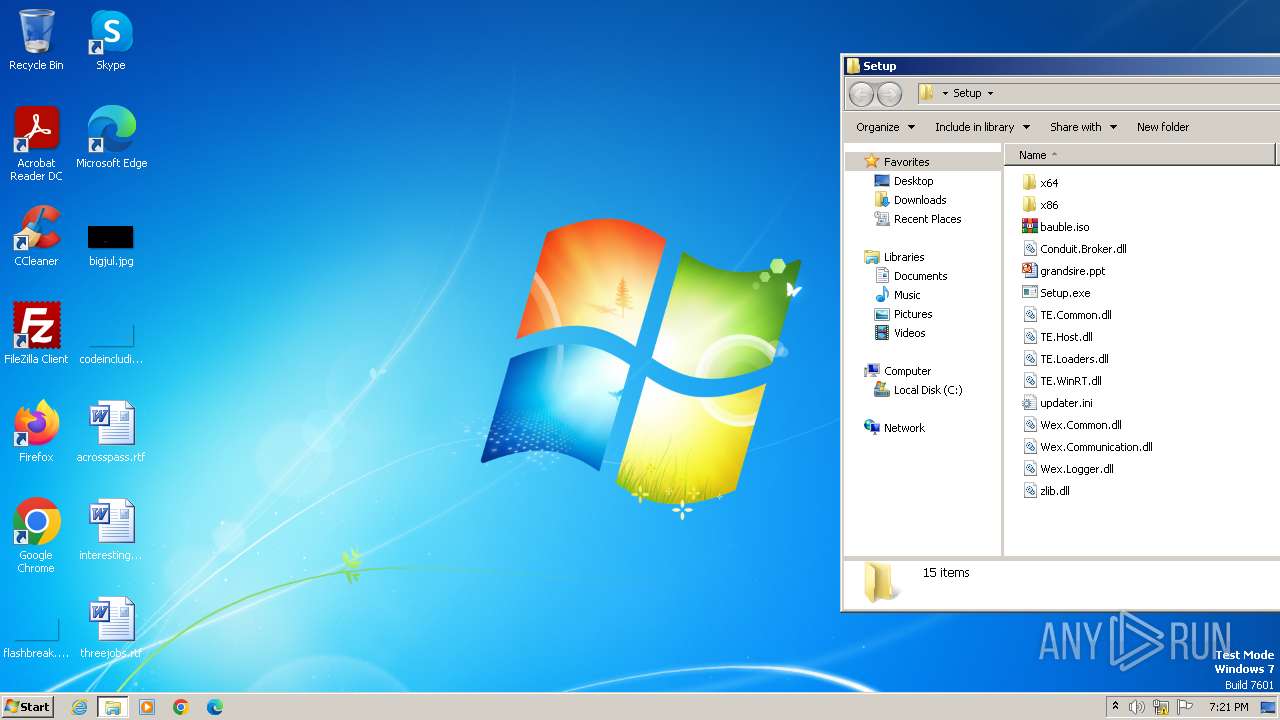Open the Documents library

(x=920, y=276)
